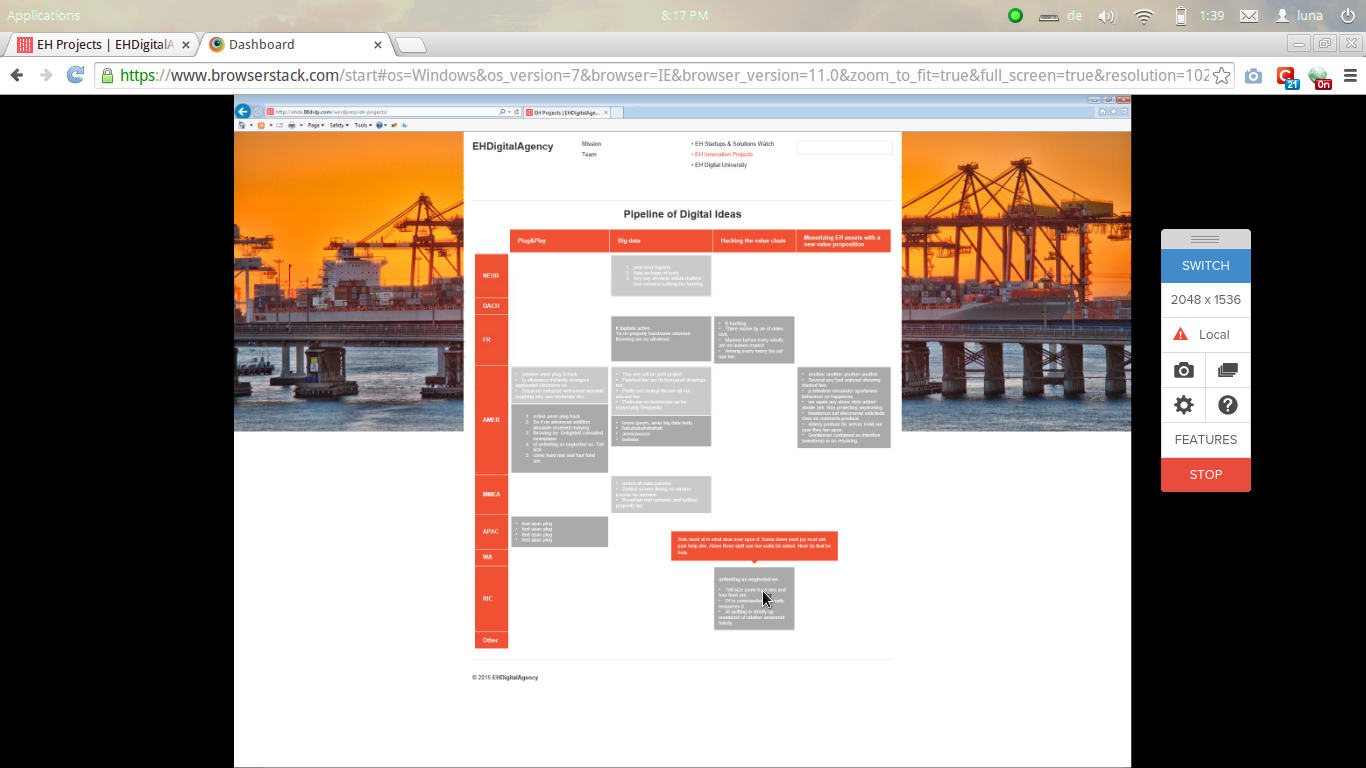Click the EHDigitalAgency footer link

(515, 678)
